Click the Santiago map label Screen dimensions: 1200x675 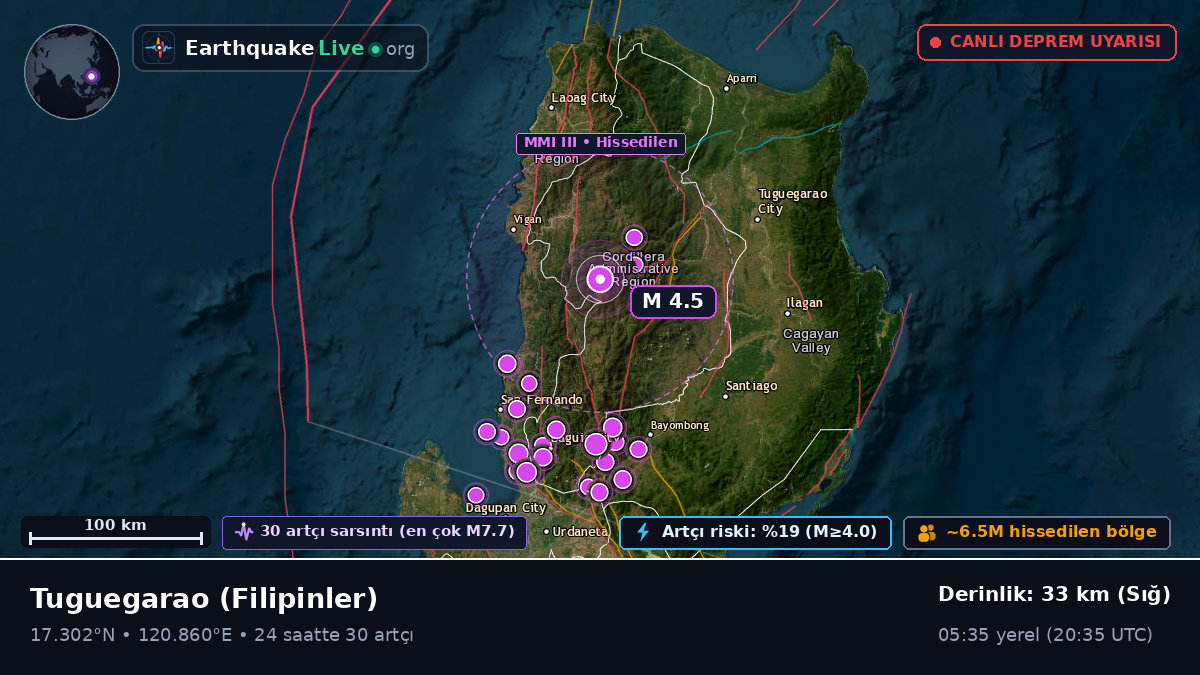point(751,385)
